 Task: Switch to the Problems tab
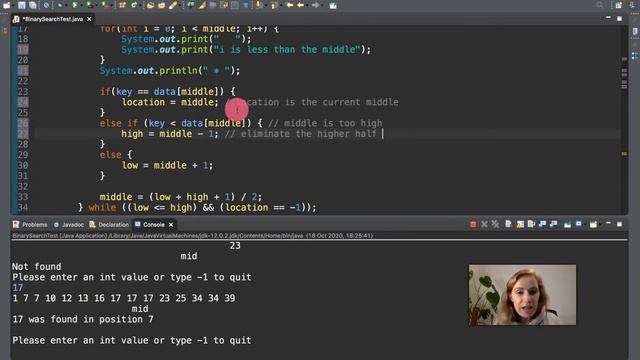pos(30,224)
